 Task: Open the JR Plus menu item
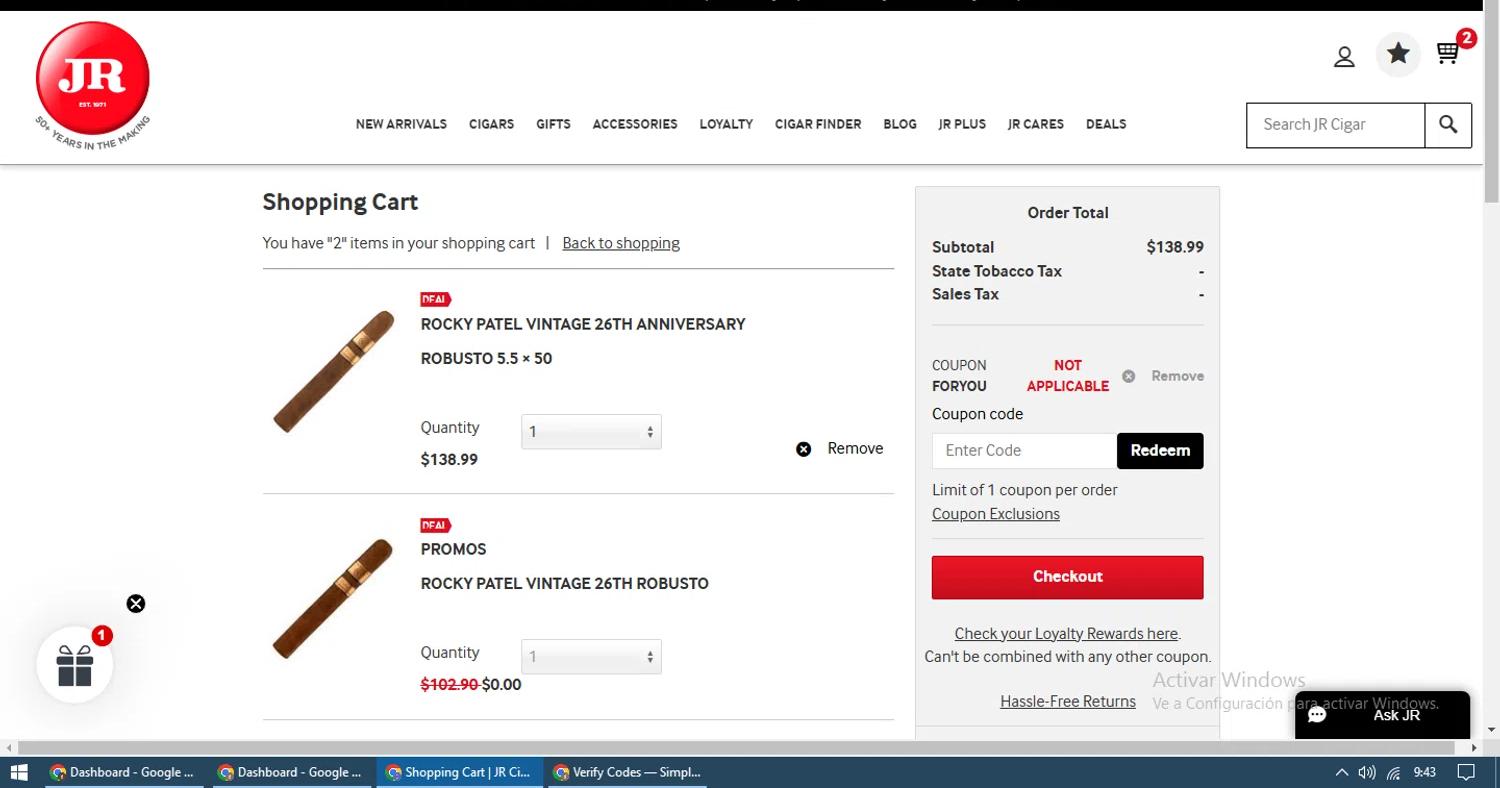click(x=962, y=124)
